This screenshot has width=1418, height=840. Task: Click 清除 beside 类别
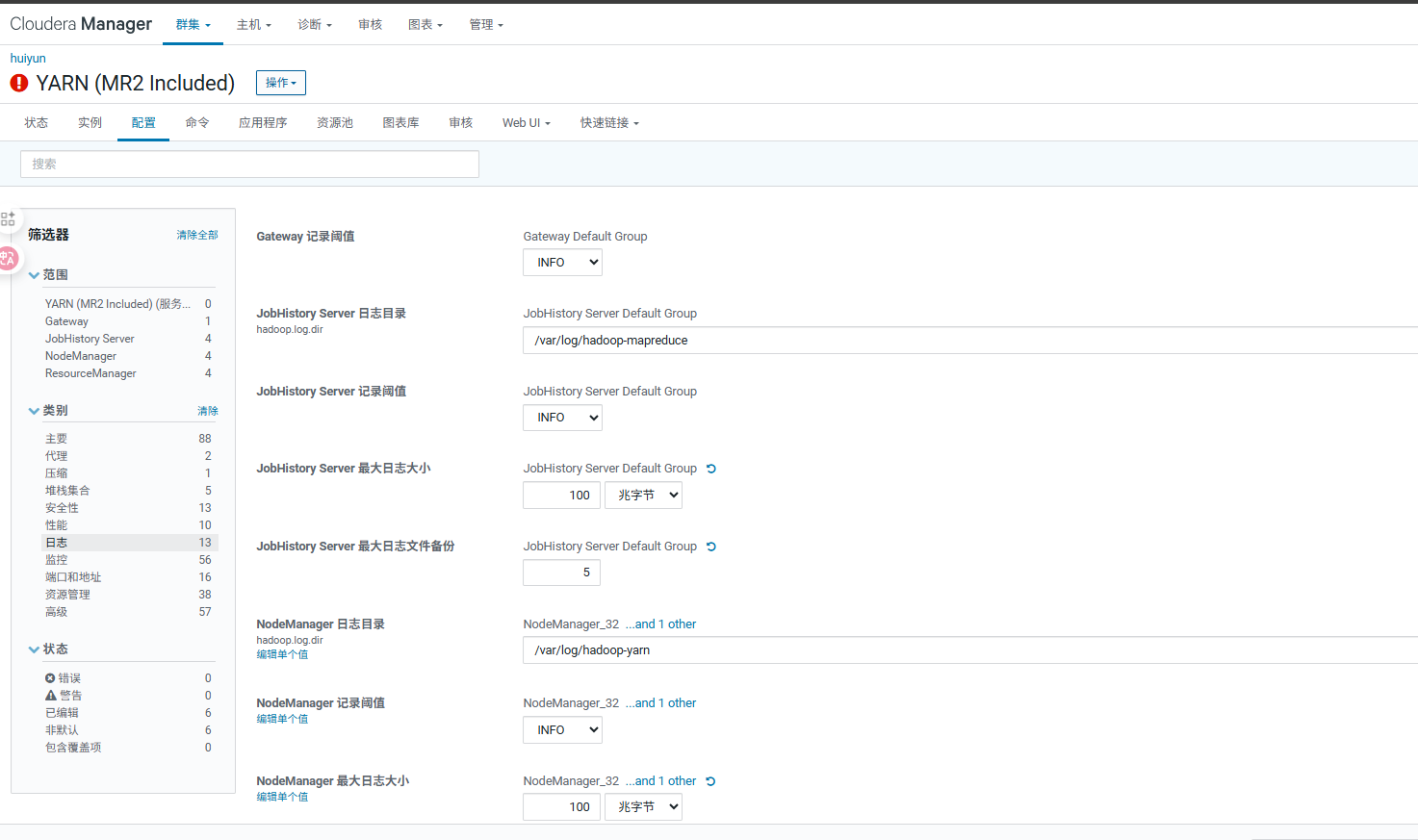[x=208, y=411]
